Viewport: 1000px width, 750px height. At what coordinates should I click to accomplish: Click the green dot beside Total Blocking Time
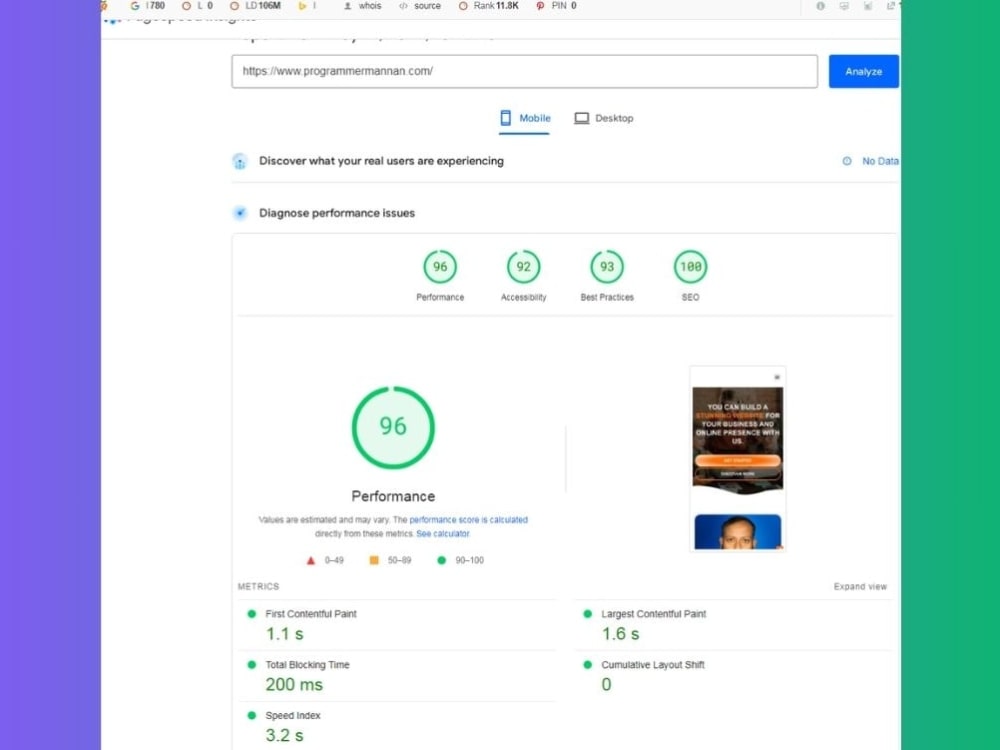coord(252,665)
